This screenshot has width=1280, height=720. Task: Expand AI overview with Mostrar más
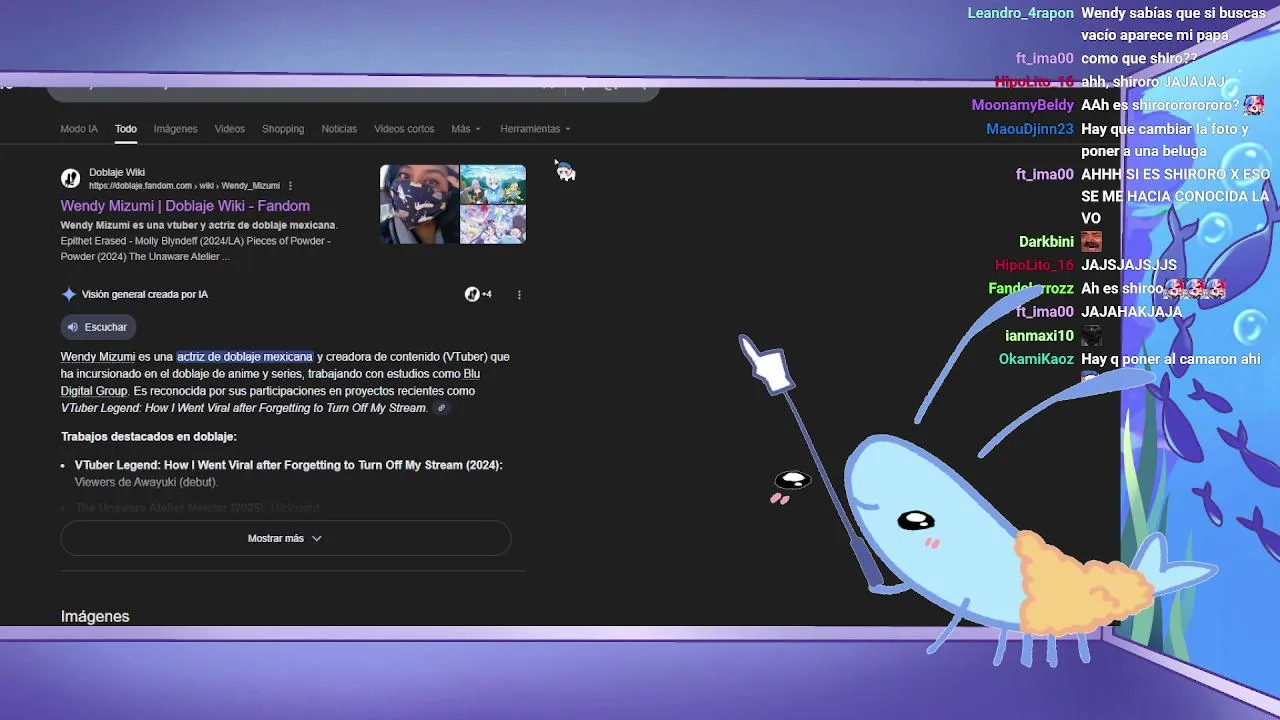tap(285, 538)
